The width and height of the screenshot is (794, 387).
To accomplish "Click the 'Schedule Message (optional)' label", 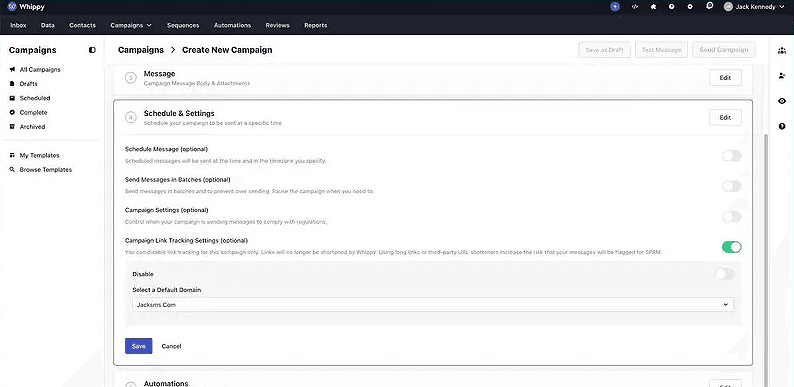I will pyautogui.click(x=166, y=149).
